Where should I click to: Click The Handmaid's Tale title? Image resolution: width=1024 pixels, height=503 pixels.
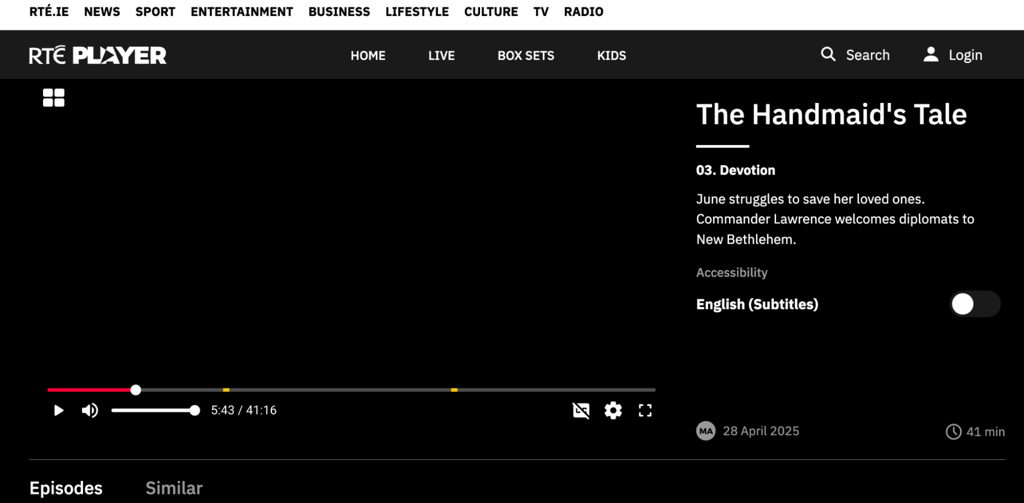pos(831,114)
